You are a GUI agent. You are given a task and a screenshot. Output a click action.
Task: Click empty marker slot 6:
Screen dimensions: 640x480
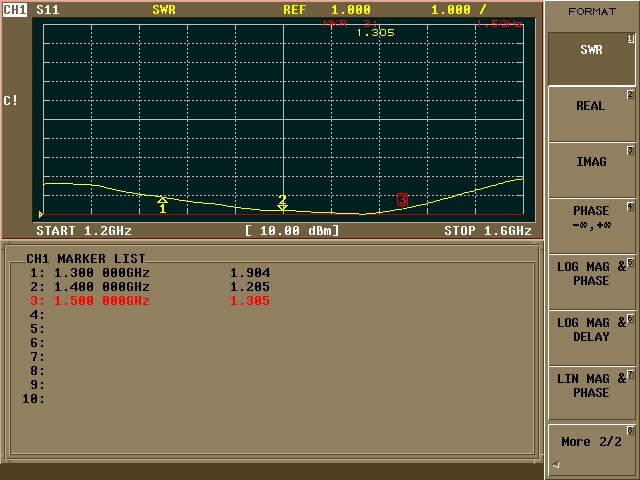(37, 342)
